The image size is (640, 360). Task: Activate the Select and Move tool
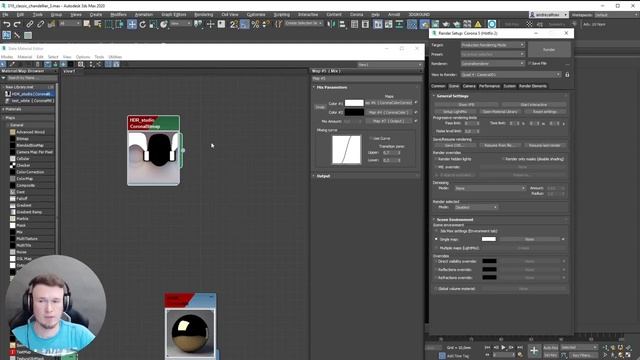(131, 24)
